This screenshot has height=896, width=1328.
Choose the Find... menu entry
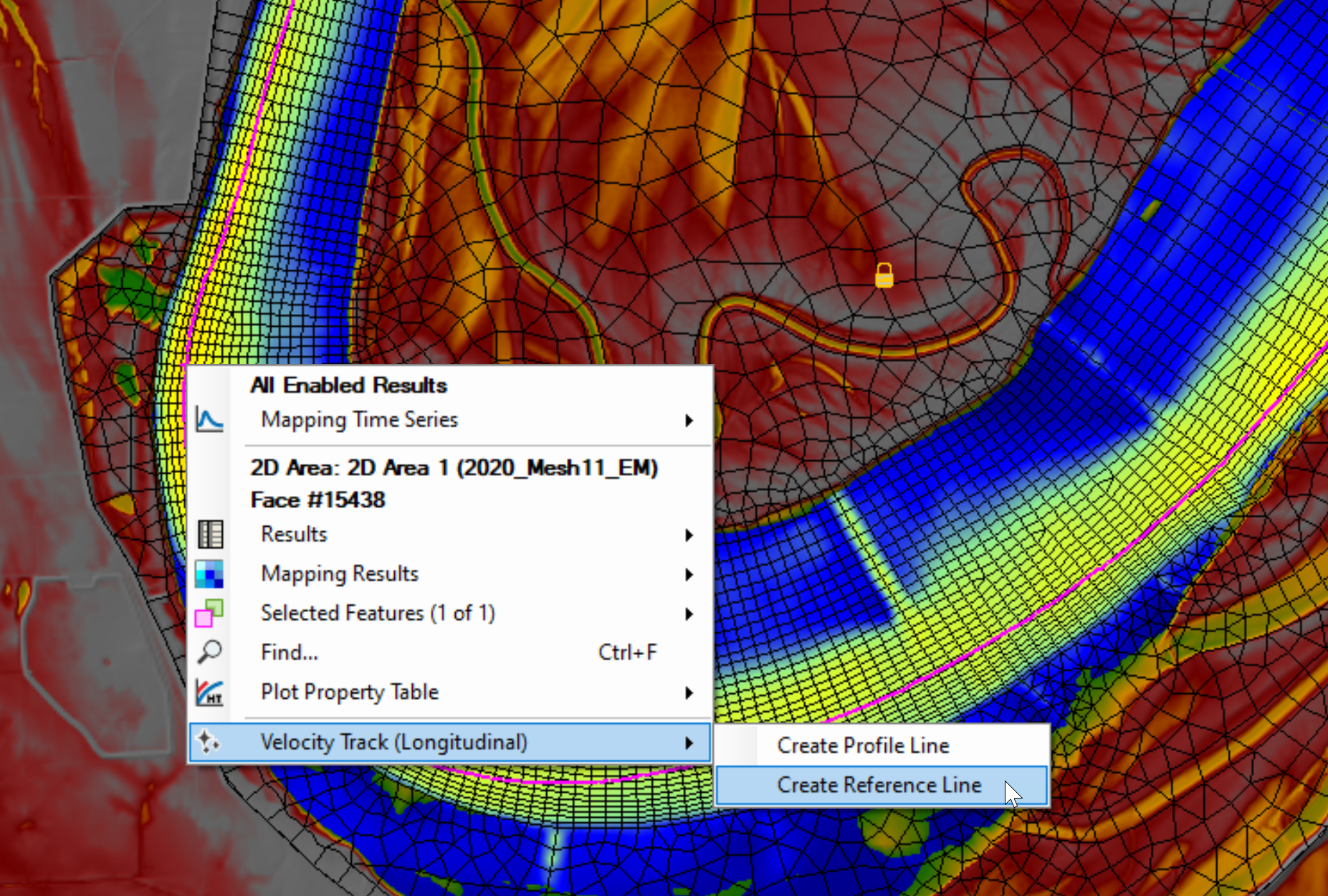pyautogui.click(x=290, y=652)
